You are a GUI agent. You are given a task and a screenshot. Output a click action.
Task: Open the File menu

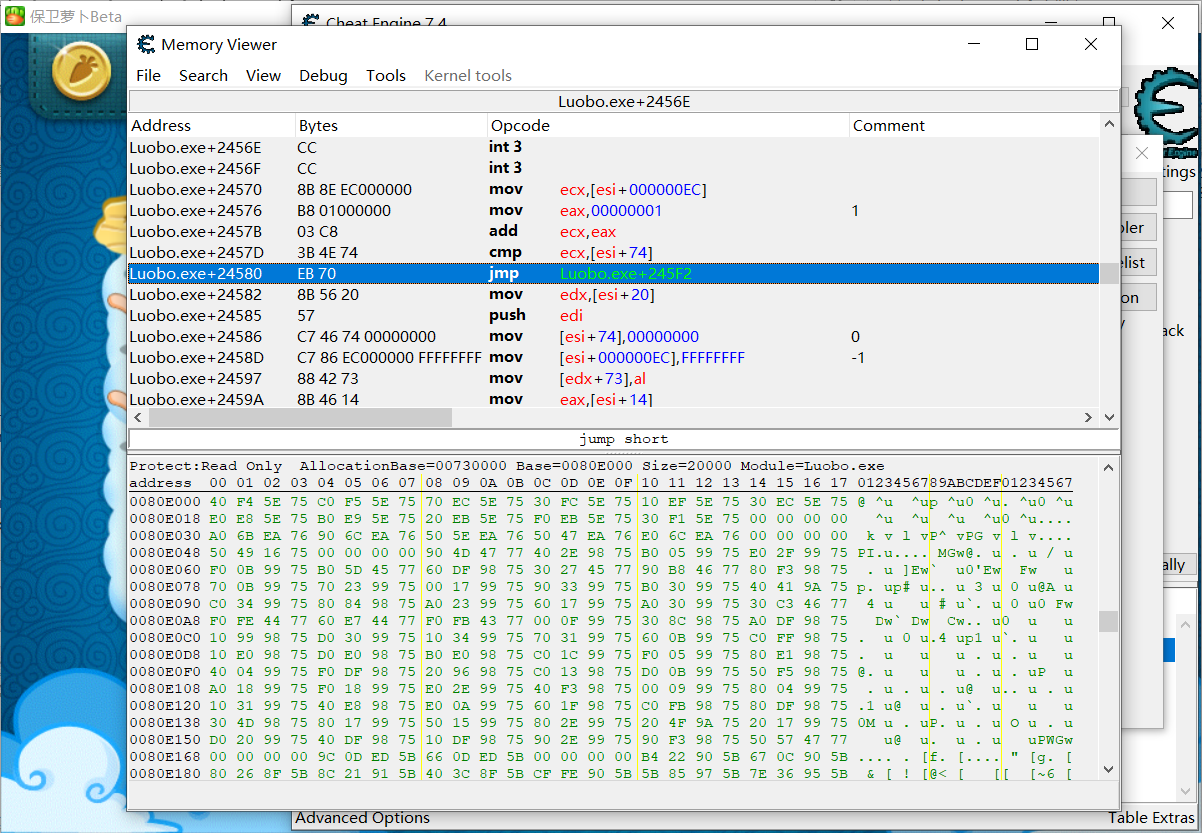pyautogui.click(x=148, y=76)
